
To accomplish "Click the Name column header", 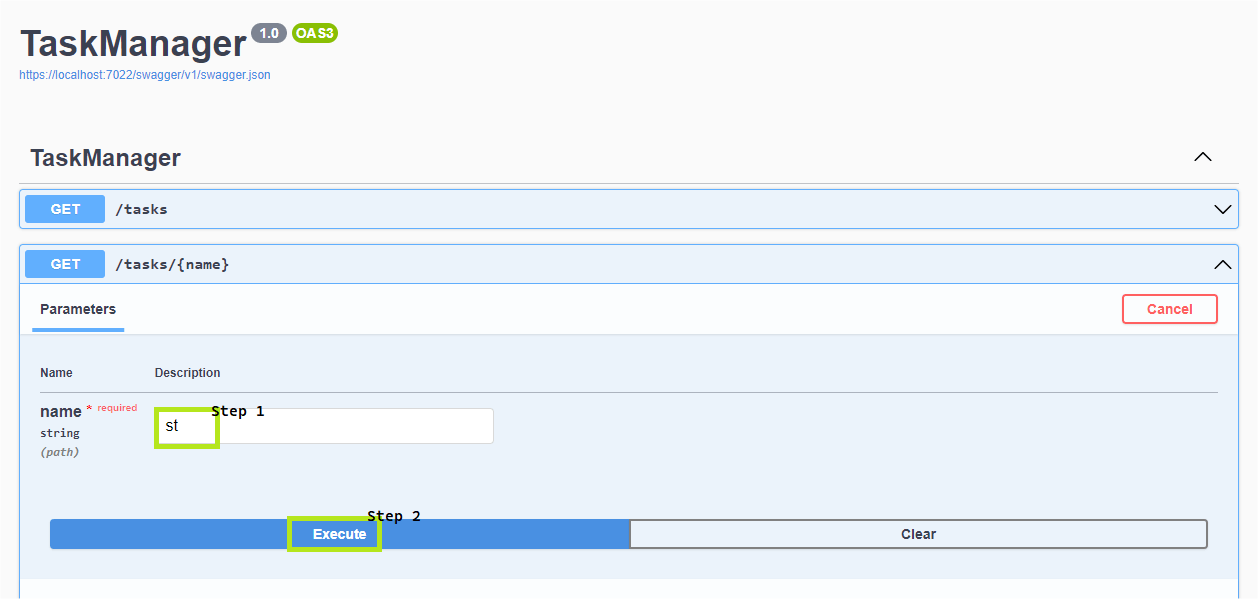I will 56,373.
